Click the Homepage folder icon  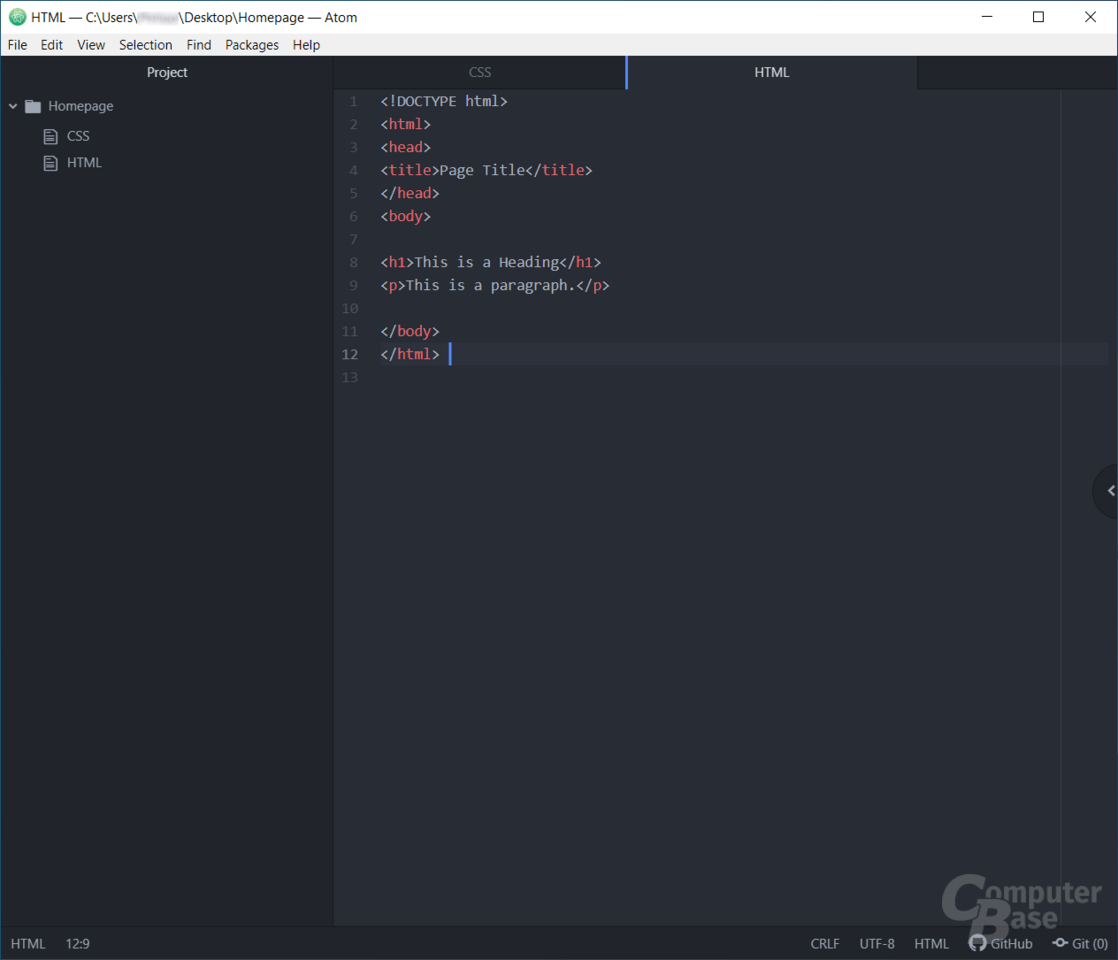[x=35, y=106]
